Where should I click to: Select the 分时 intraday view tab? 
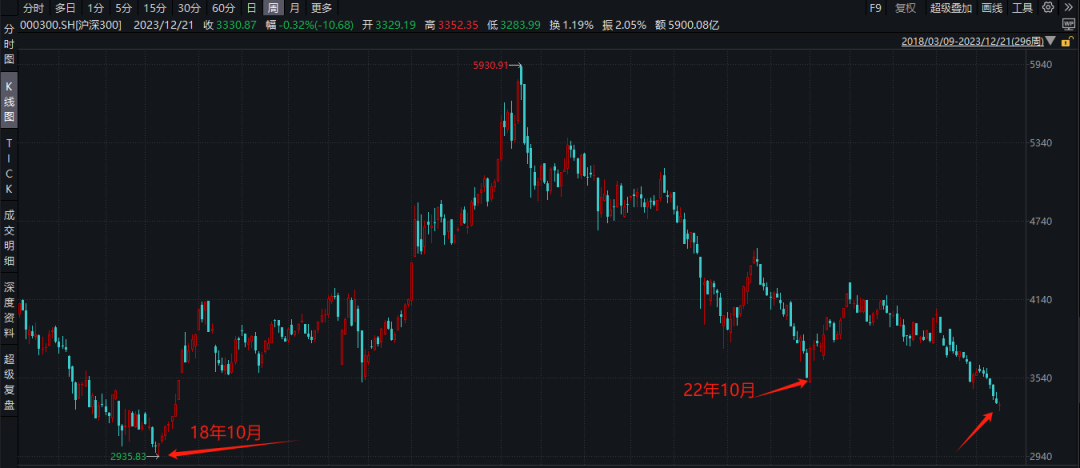click(x=33, y=8)
